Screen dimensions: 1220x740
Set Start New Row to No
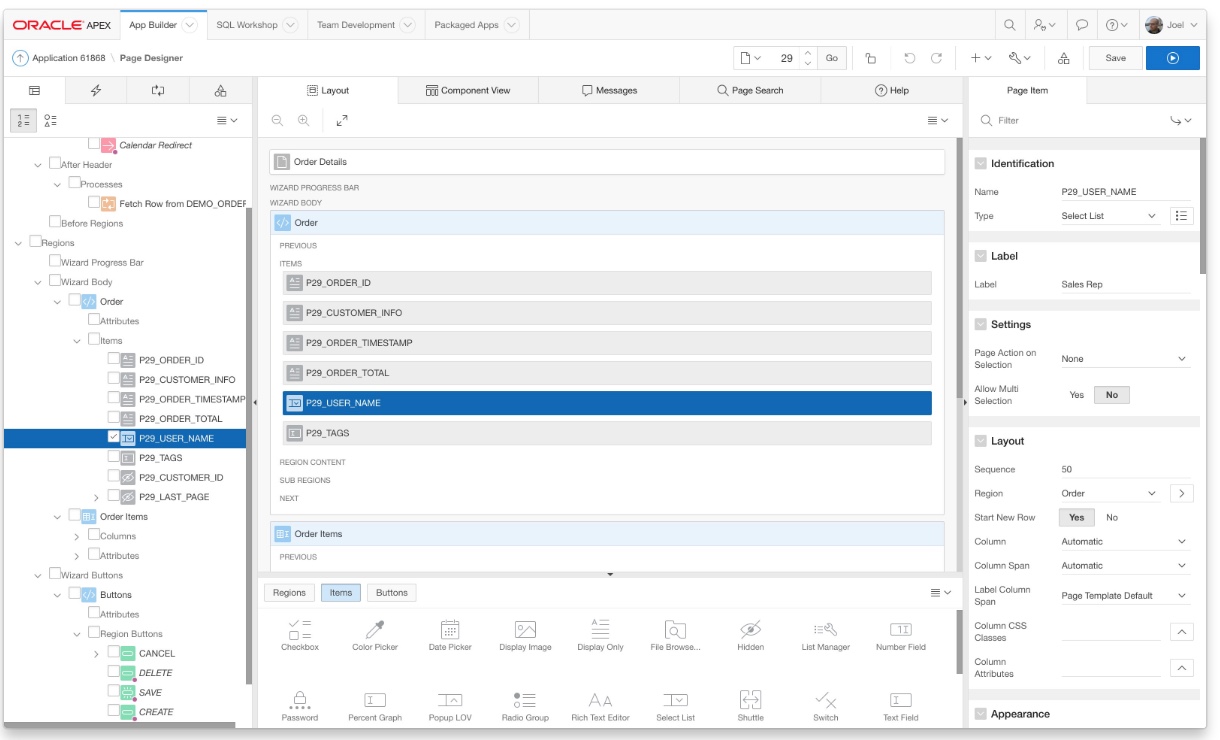pyautogui.click(x=1111, y=518)
